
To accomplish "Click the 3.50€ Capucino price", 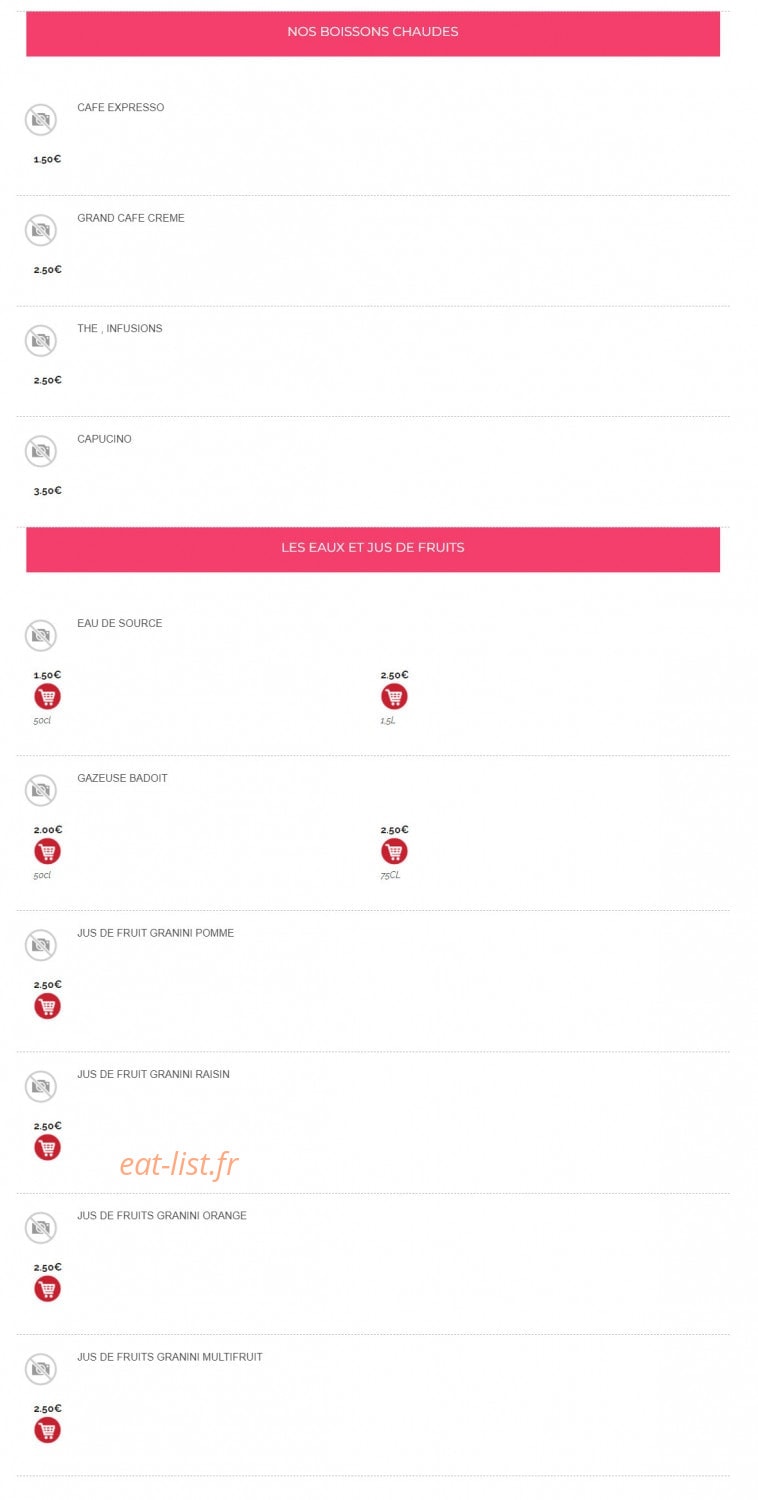I will click(47, 491).
